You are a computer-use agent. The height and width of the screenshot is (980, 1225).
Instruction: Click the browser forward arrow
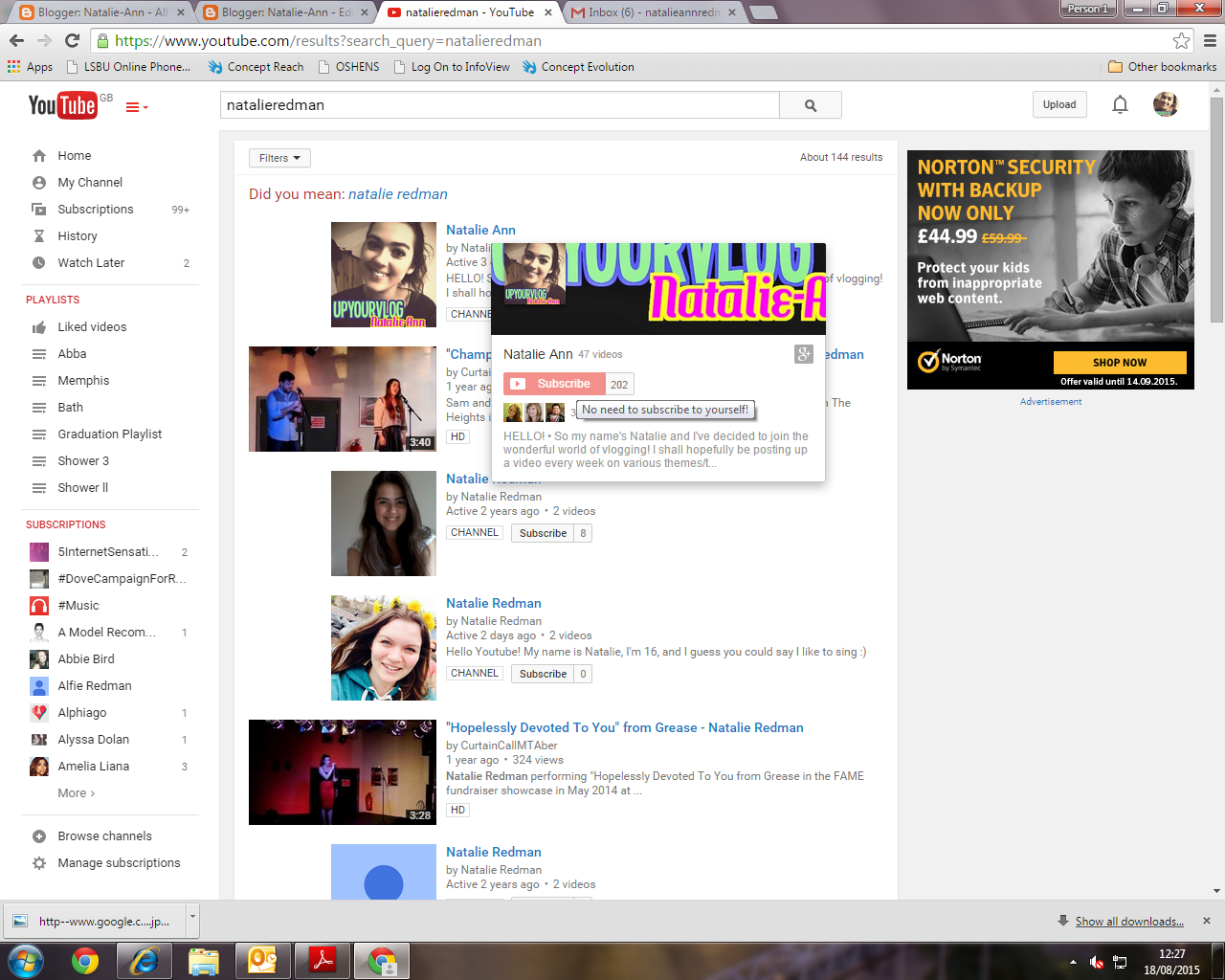click(x=44, y=40)
